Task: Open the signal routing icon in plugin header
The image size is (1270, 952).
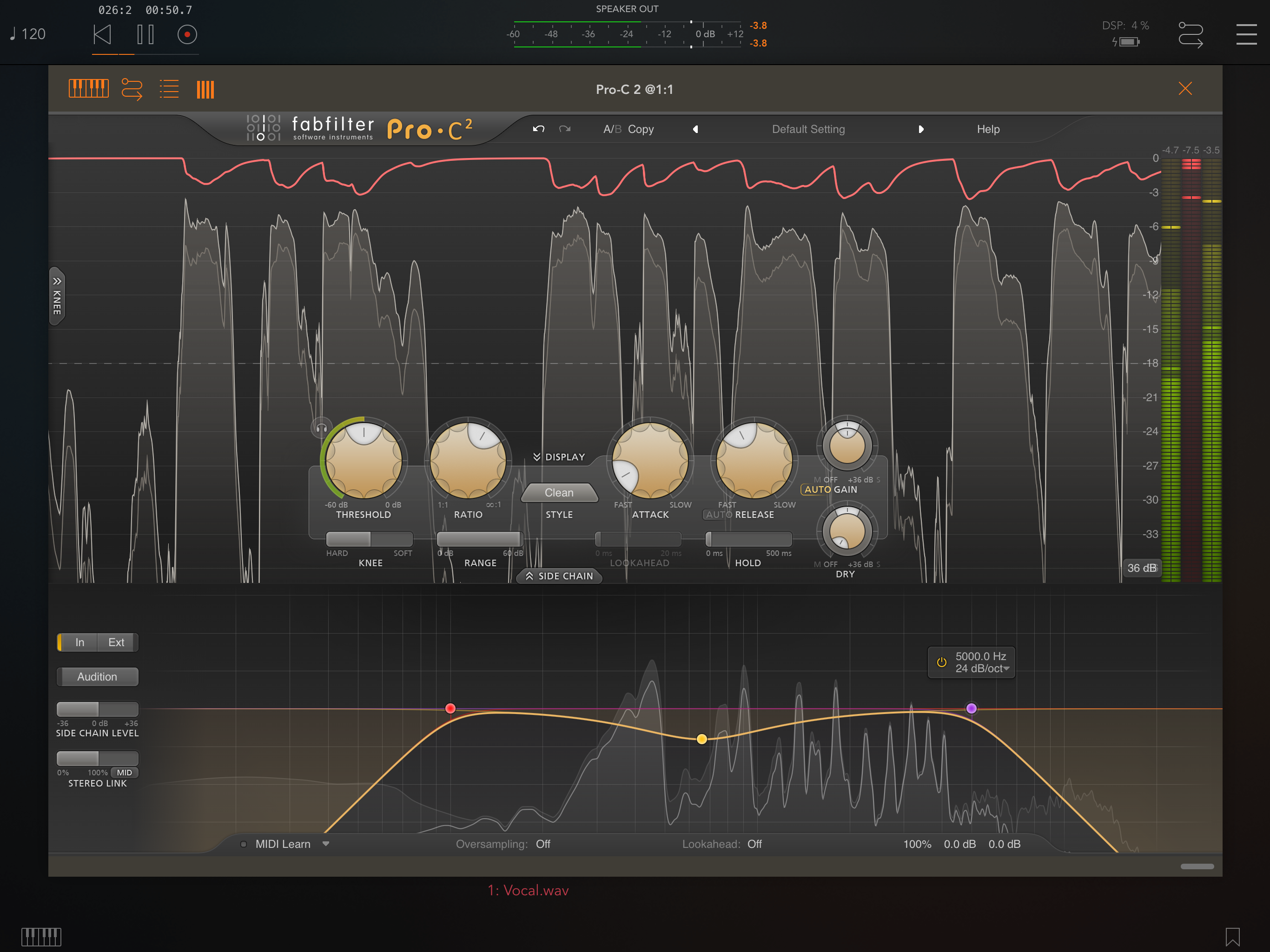Action: (132, 89)
